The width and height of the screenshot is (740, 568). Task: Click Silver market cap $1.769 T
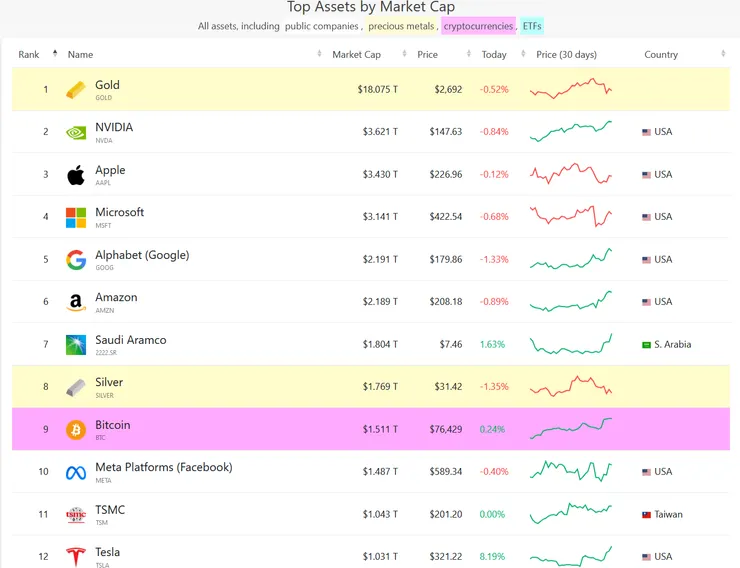click(380, 387)
